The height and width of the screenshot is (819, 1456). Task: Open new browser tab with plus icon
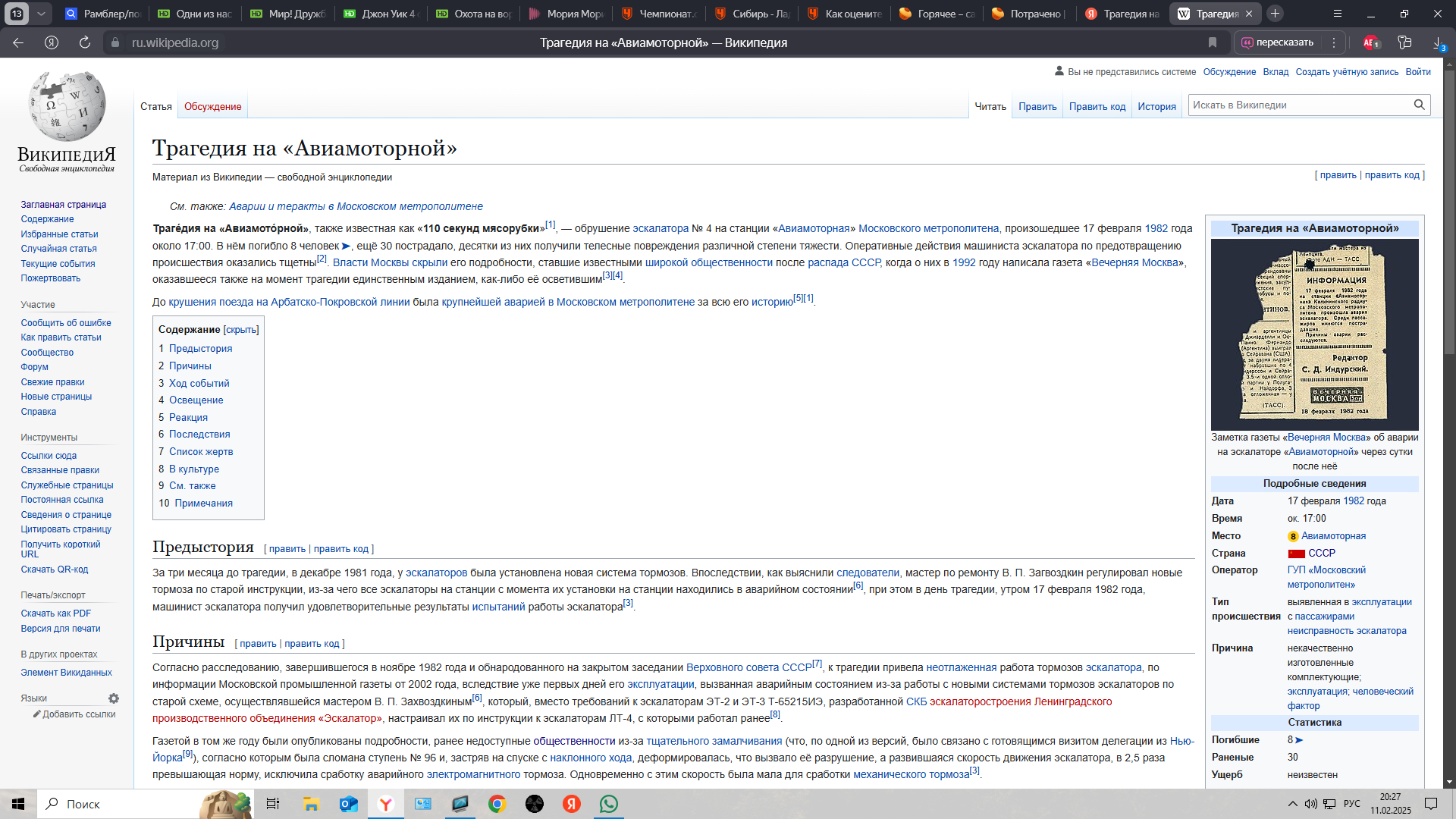1276,14
